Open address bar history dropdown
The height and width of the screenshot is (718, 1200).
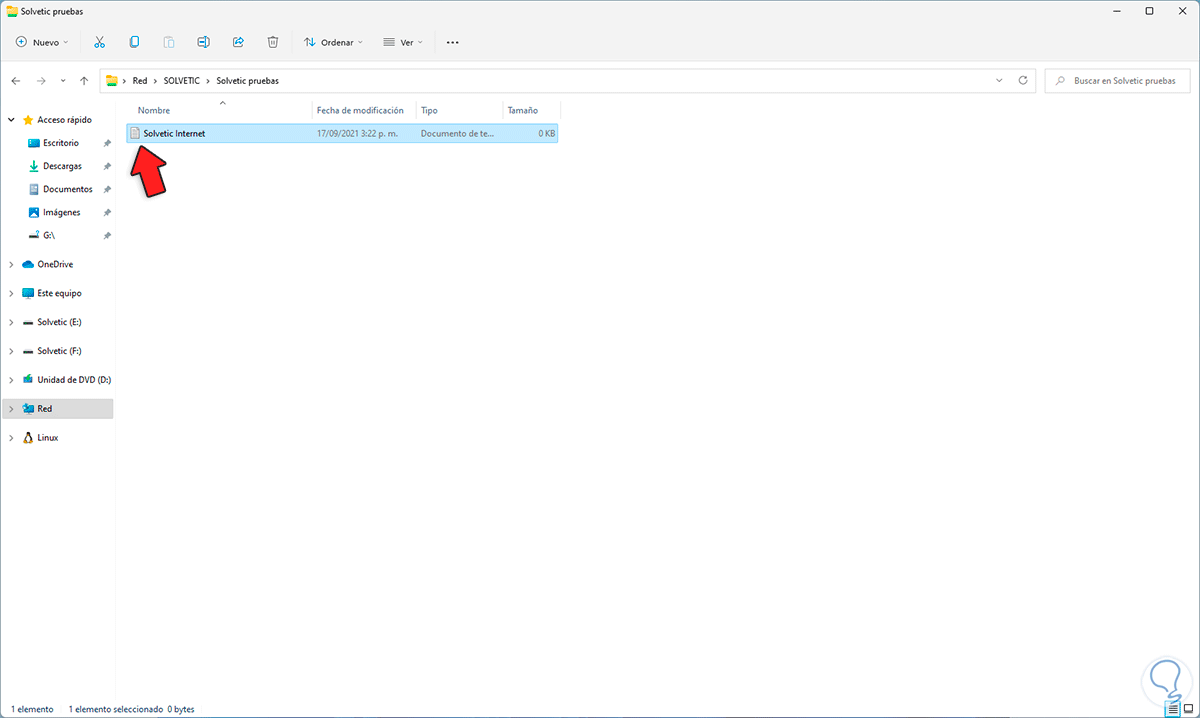[x=999, y=80]
